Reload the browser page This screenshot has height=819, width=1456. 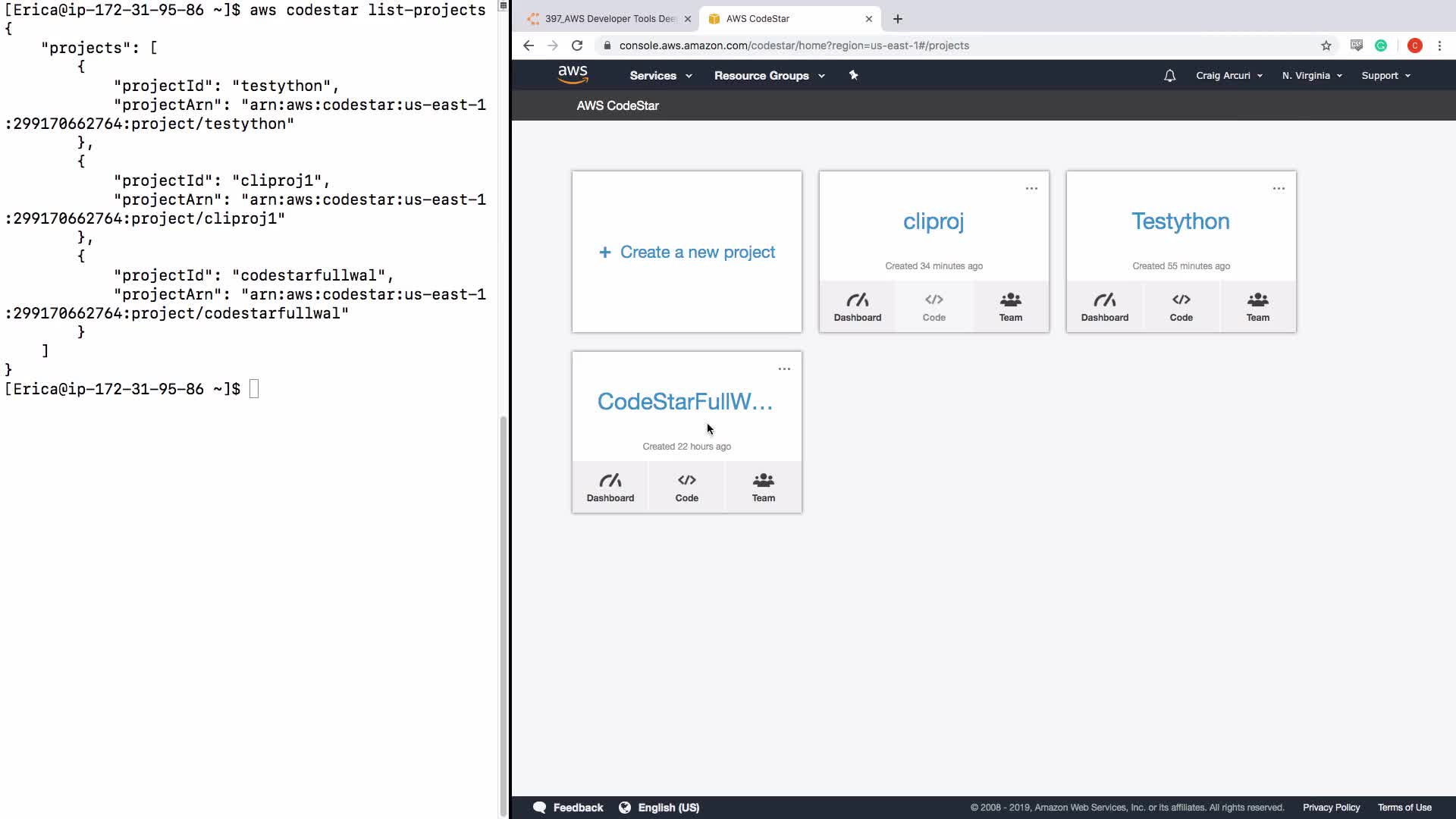click(577, 45)
